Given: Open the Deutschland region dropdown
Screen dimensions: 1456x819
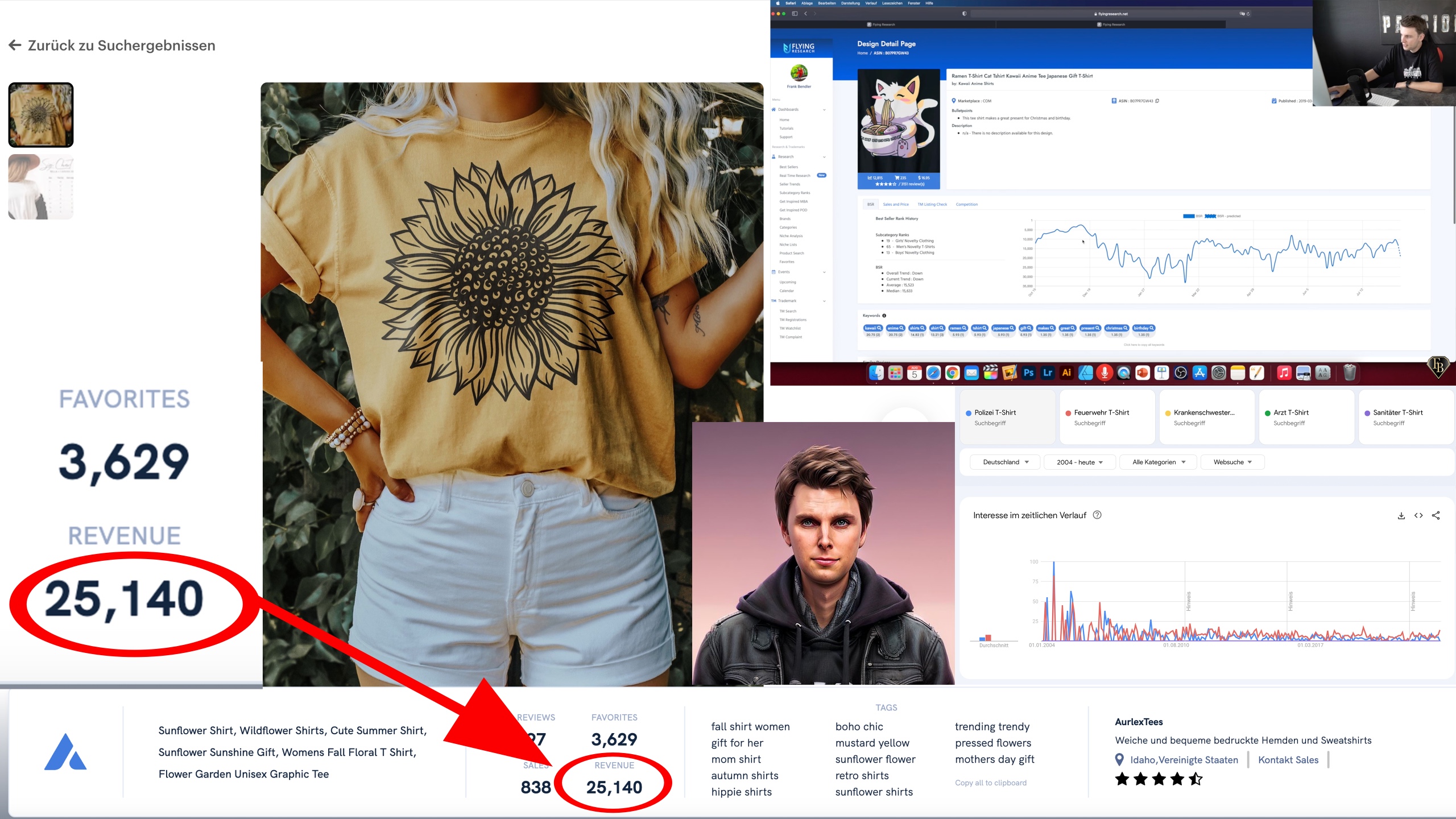Looking at the screenshot, I should (x=1005, y=462).
